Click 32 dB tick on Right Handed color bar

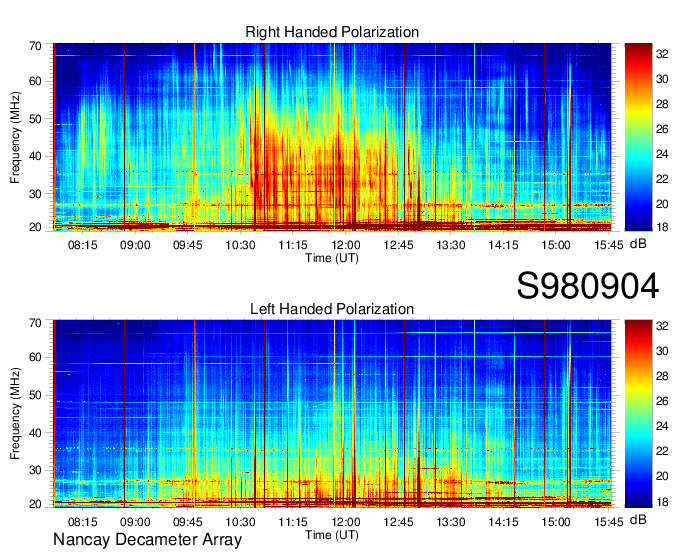point(662,54)
